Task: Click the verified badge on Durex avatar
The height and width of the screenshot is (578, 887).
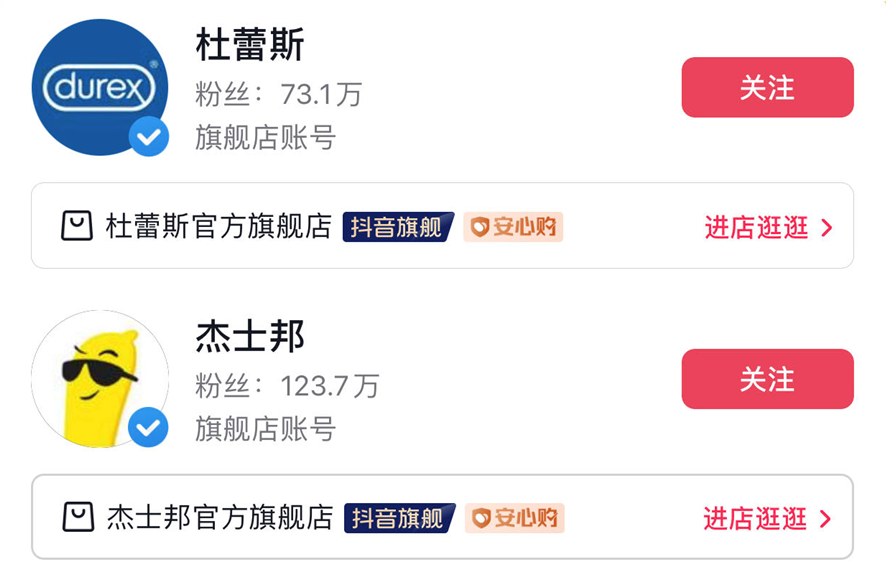Action: 149,136
